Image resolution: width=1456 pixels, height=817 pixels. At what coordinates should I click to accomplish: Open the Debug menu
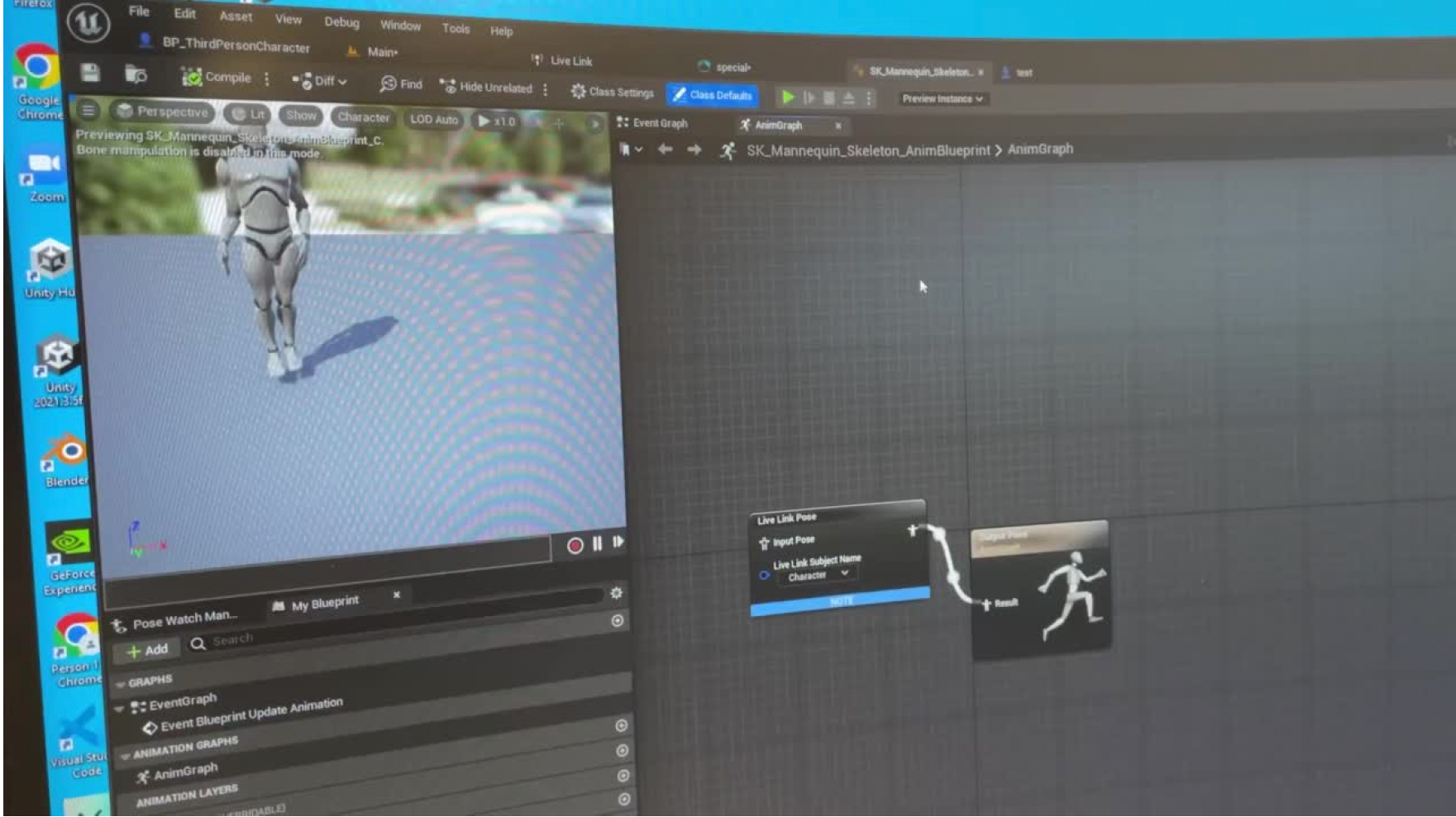point(341,22)
